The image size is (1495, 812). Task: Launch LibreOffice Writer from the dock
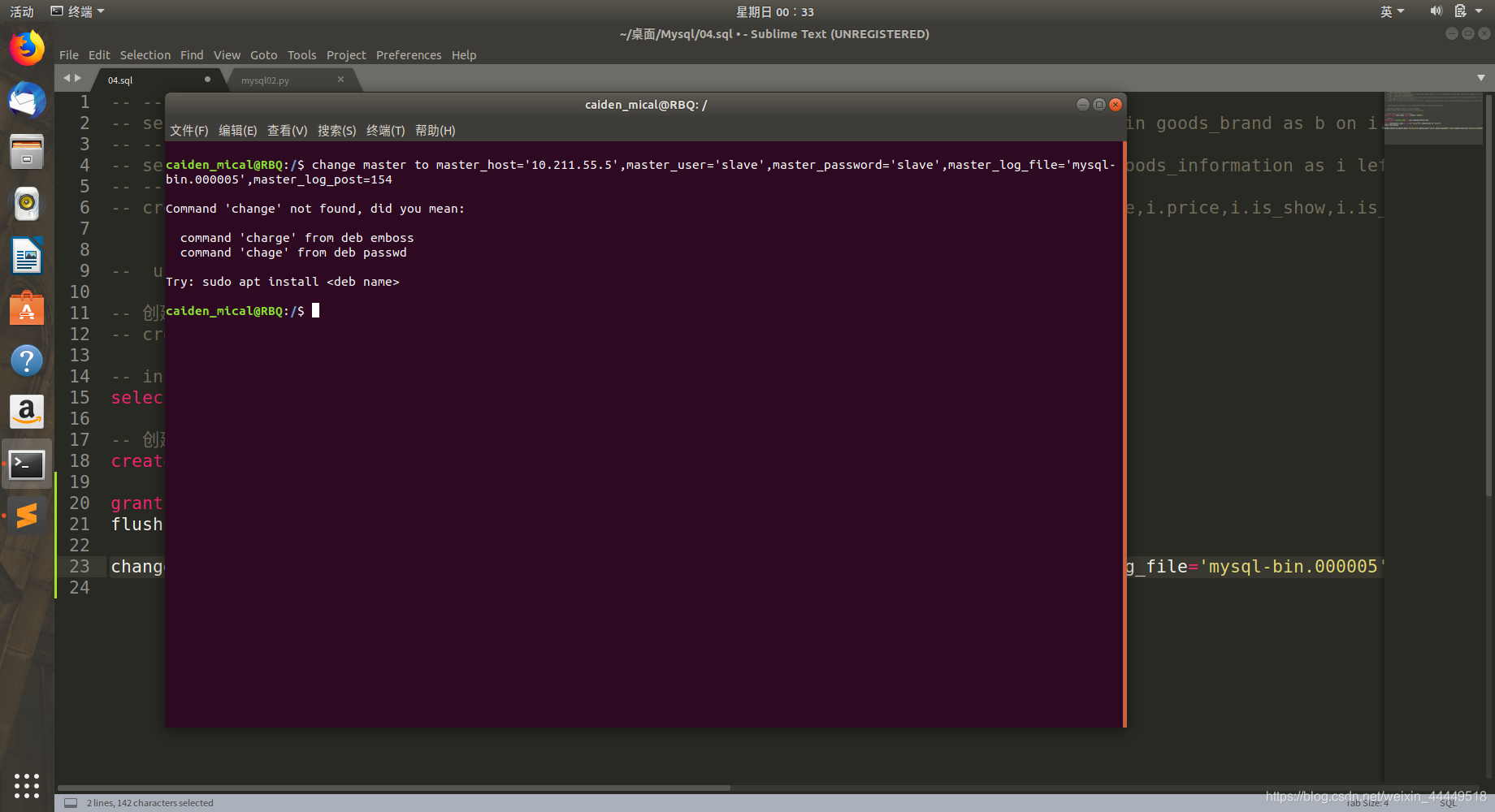point(27,257)
